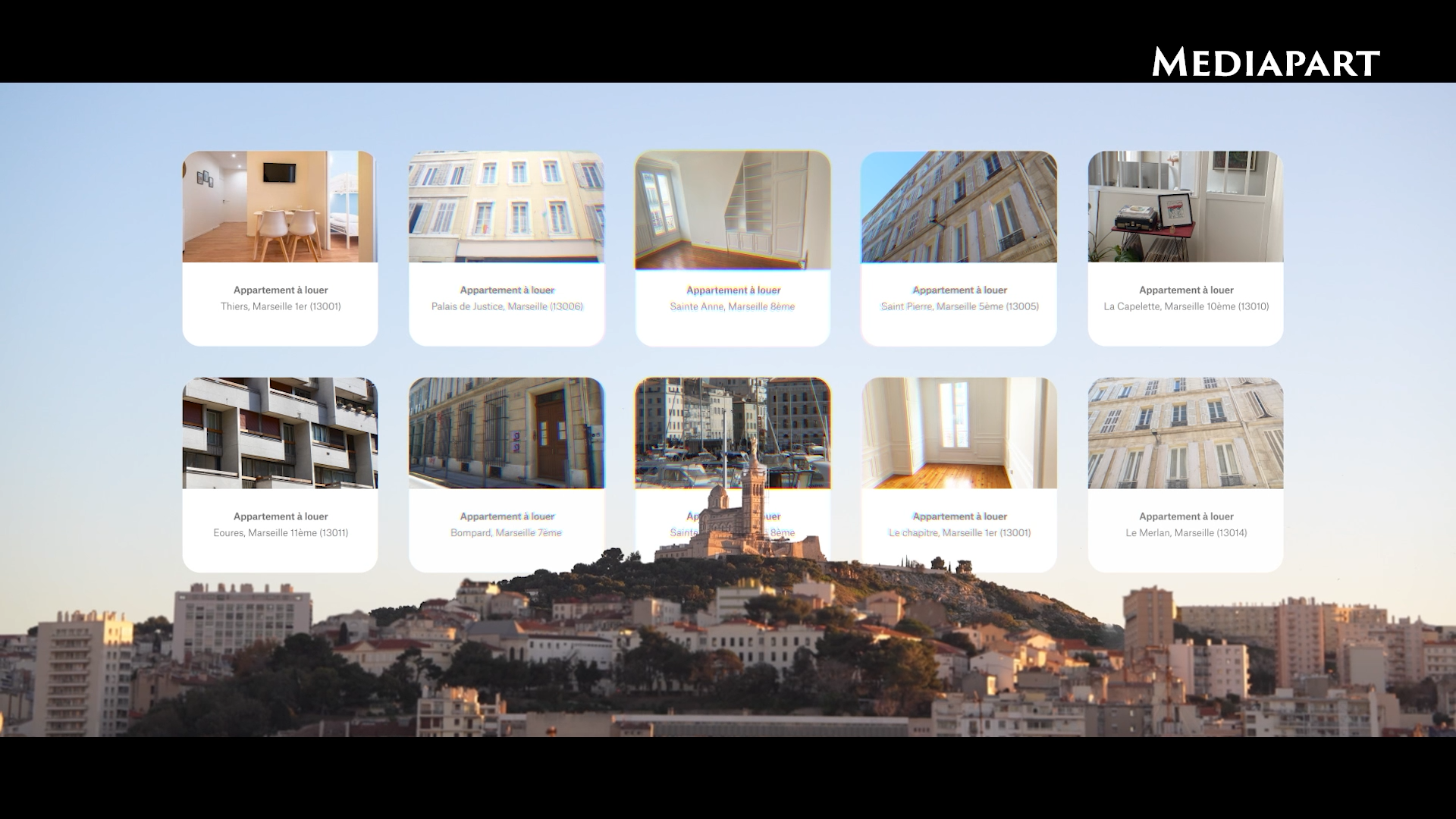Click 'Le Merlan, Marseille (13014)' text
The image size is (1456, 819).
(x=1186, y=533)
